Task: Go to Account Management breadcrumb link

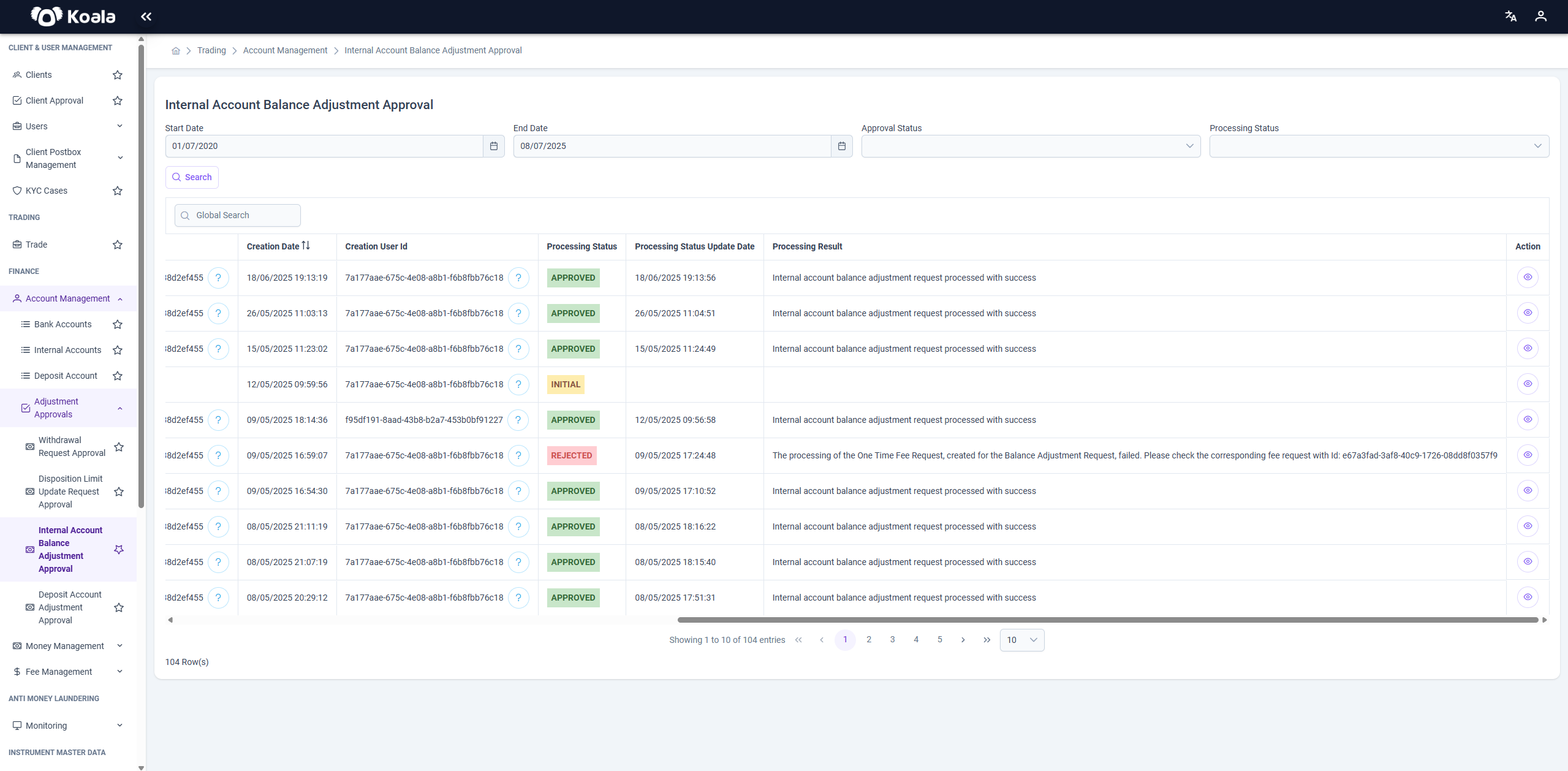Action: point(285,50)
